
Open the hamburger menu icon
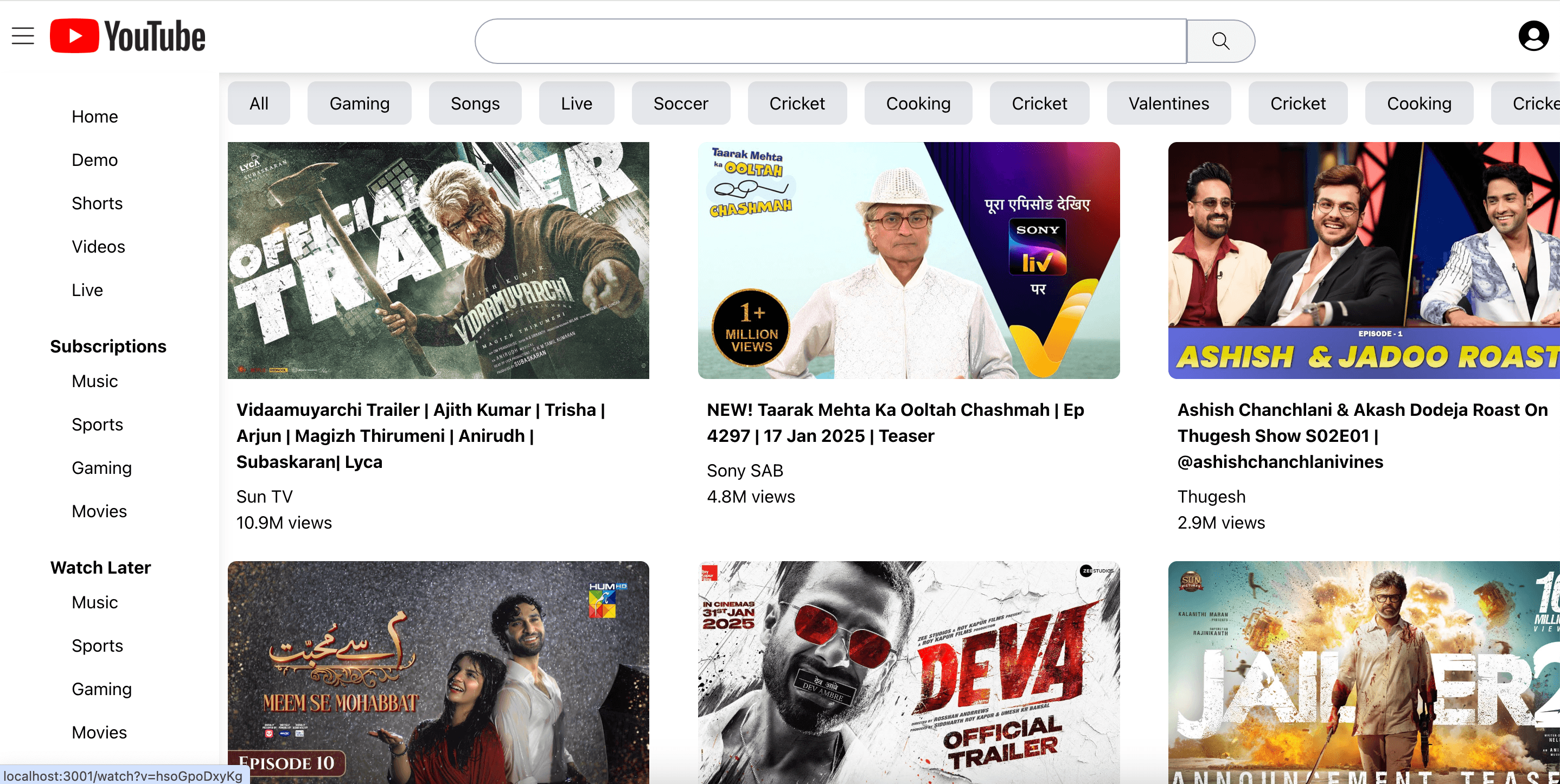(x=23, y=36)
